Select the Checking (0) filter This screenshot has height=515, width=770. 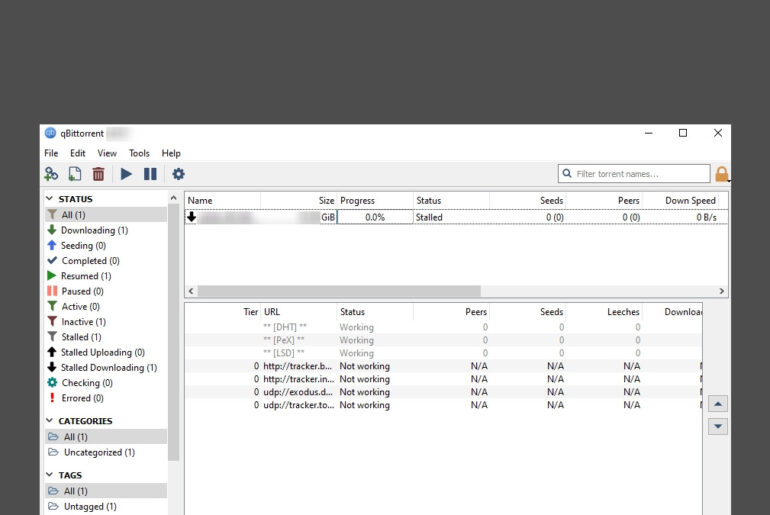(106, 382)
